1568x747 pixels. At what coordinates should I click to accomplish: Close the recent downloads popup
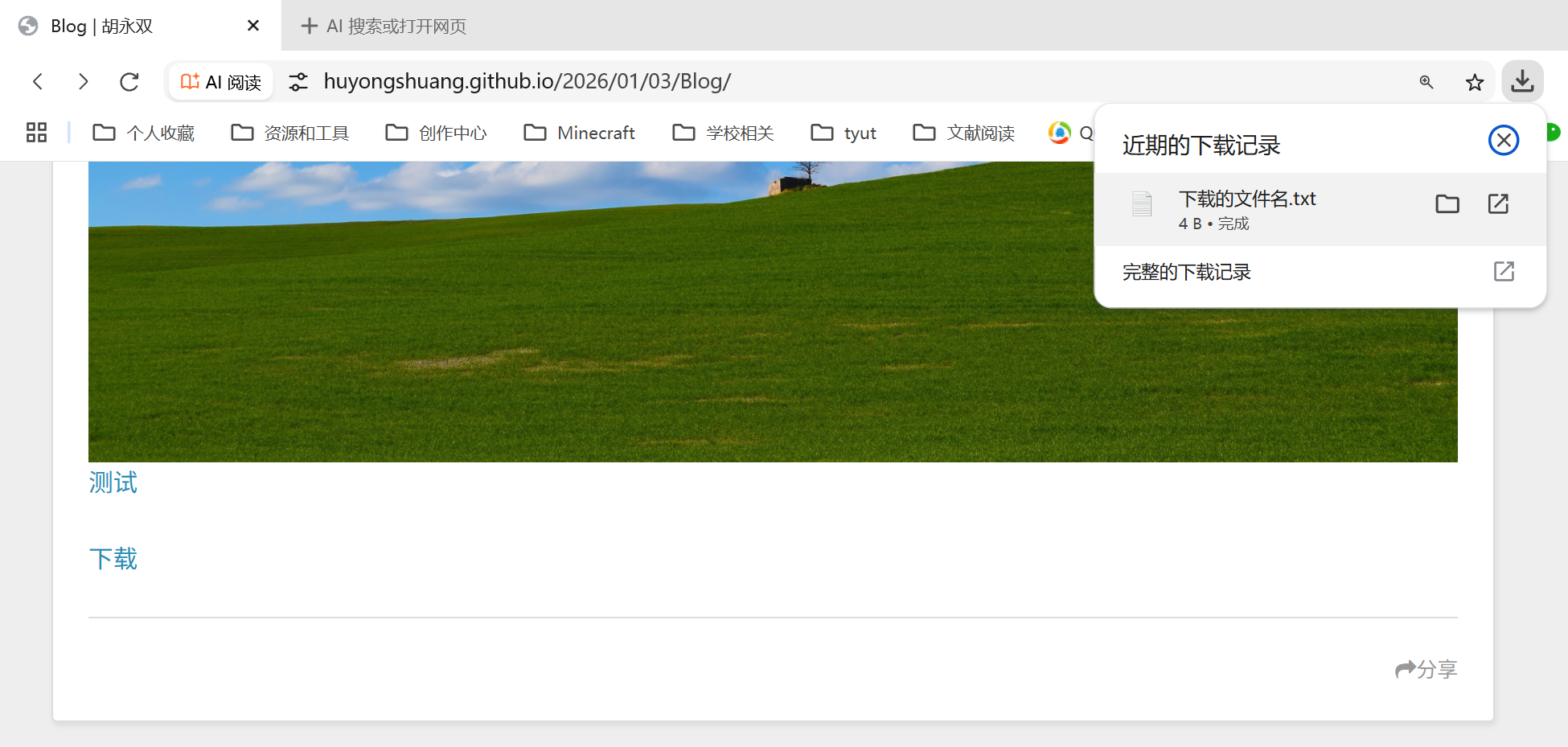click(x=1503, y=141)
